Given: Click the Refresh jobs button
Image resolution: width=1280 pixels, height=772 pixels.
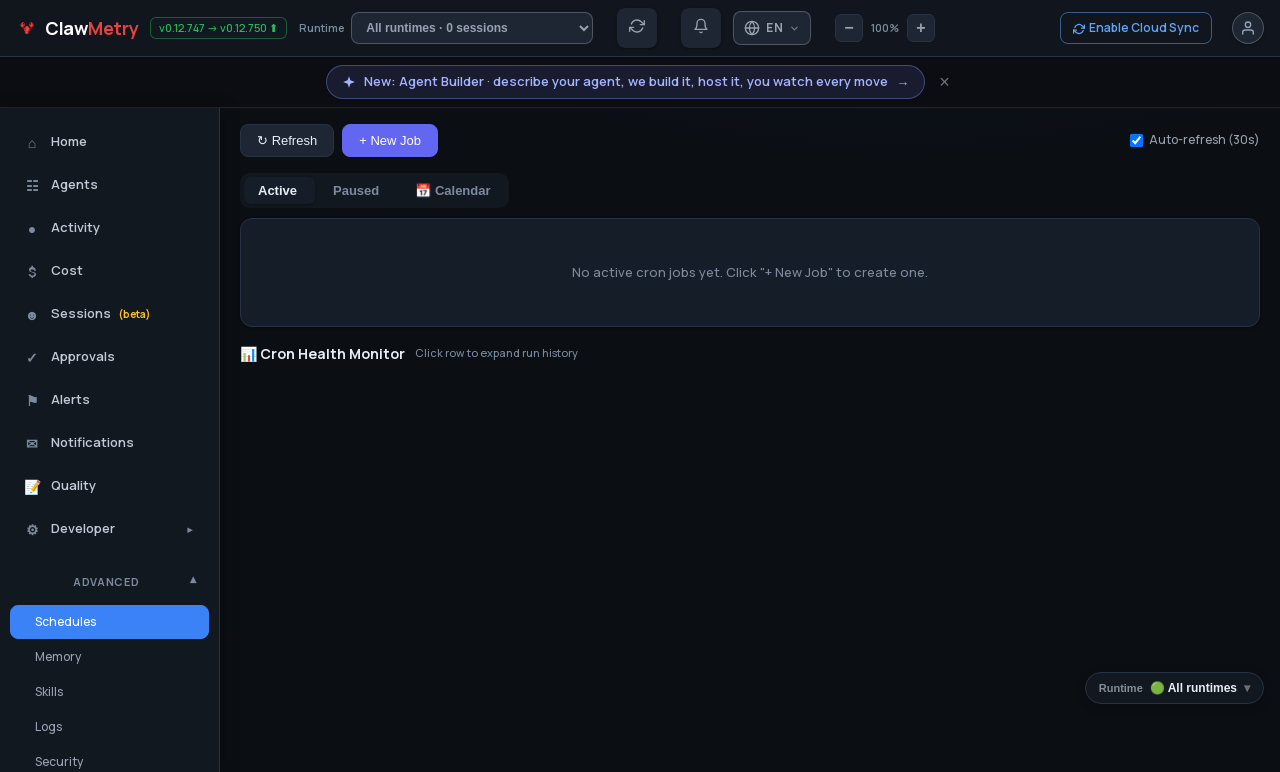Looking at the screenshot, I should coord(287,141).
